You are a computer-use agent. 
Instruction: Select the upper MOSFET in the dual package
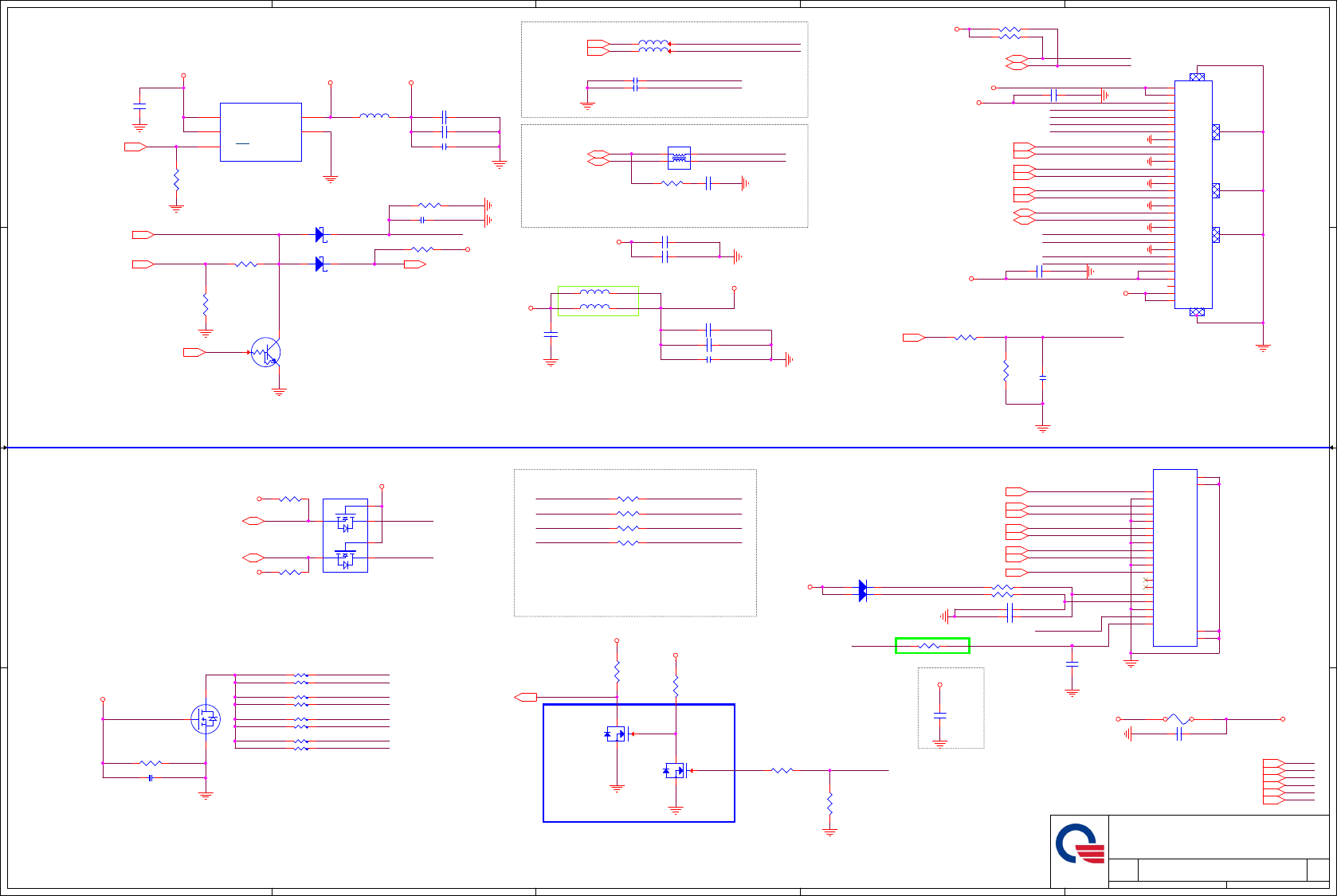coord(345,522)
